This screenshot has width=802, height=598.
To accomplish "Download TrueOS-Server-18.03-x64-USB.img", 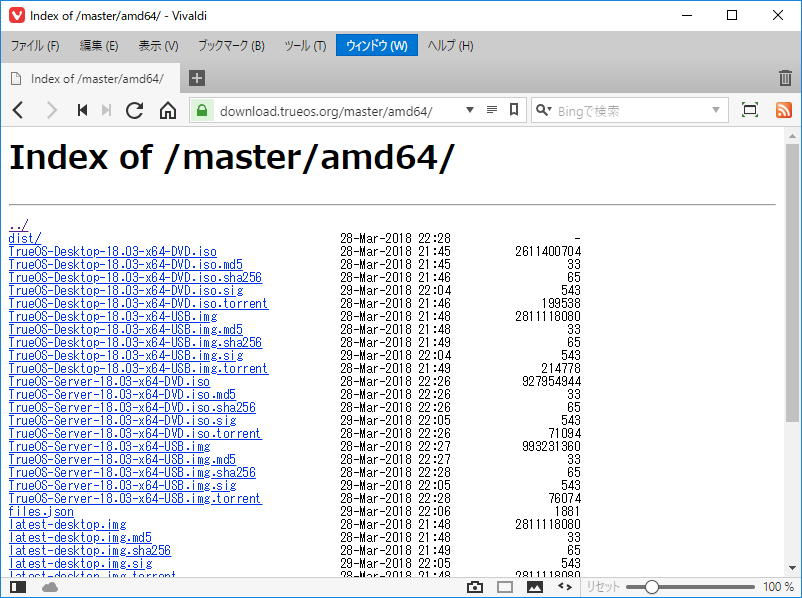I will click(109, 446).
